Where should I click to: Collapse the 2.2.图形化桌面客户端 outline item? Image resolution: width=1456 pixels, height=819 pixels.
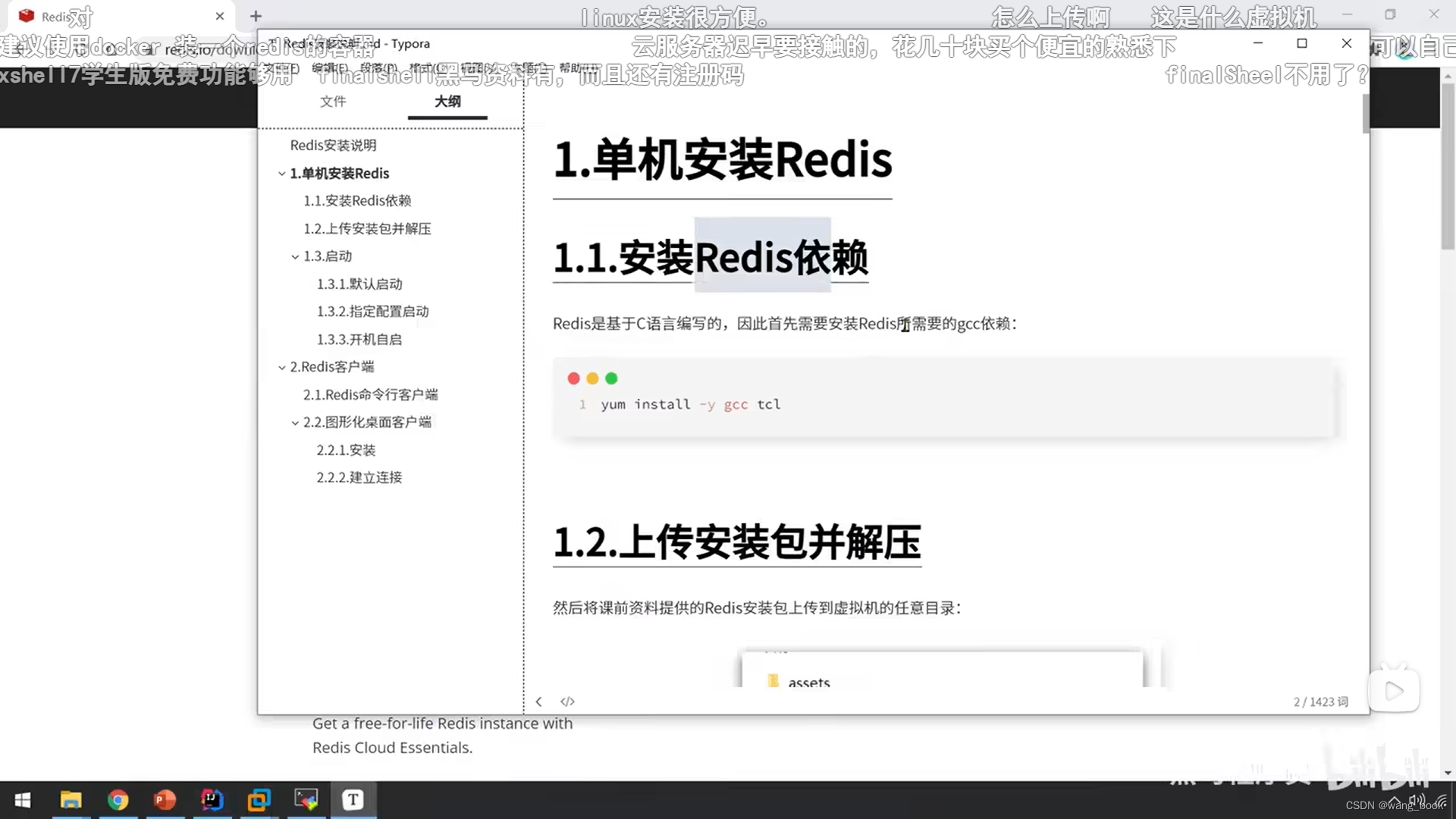pos(295,422)
